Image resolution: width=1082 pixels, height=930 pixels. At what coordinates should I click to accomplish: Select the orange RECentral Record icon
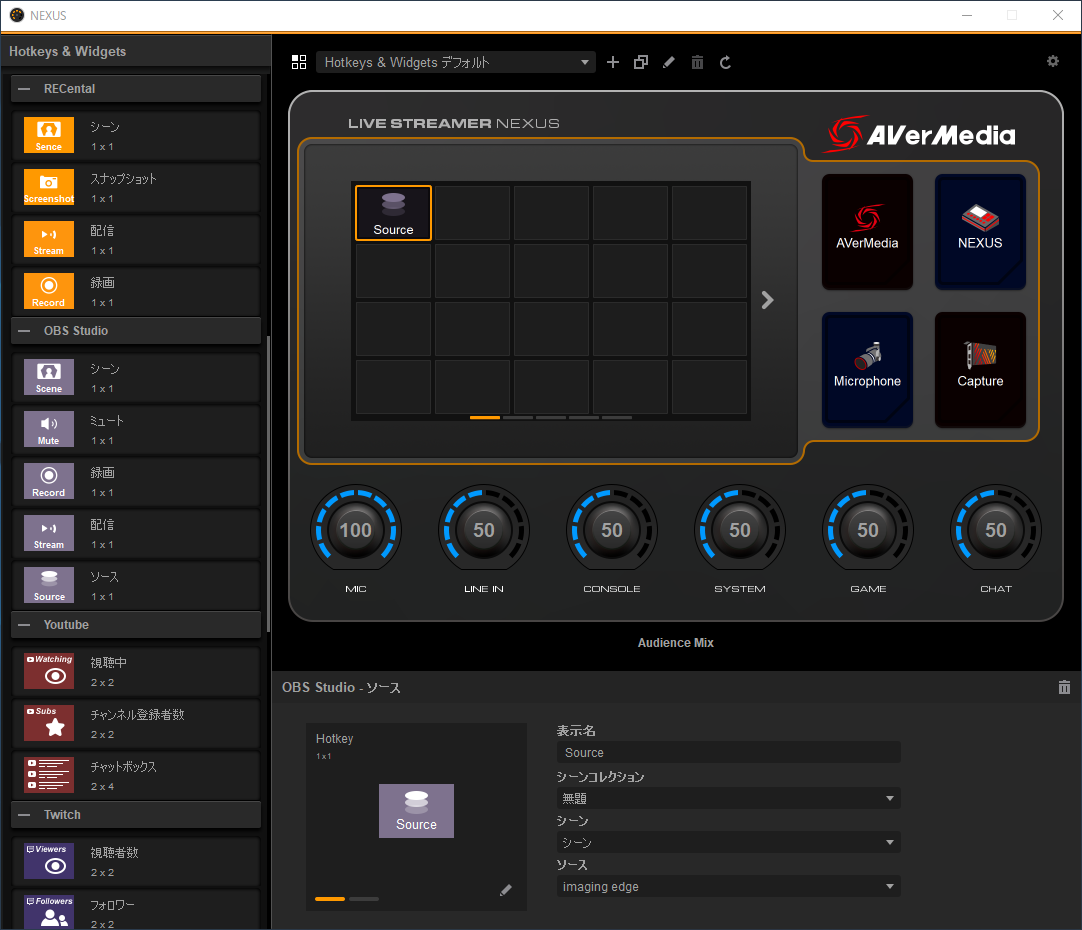point(48,290)
